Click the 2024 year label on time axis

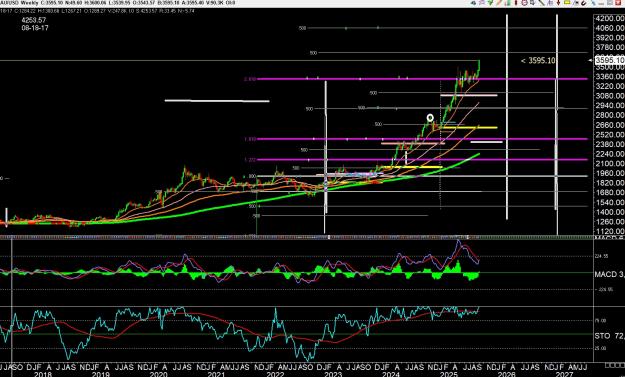pos(391,374)
